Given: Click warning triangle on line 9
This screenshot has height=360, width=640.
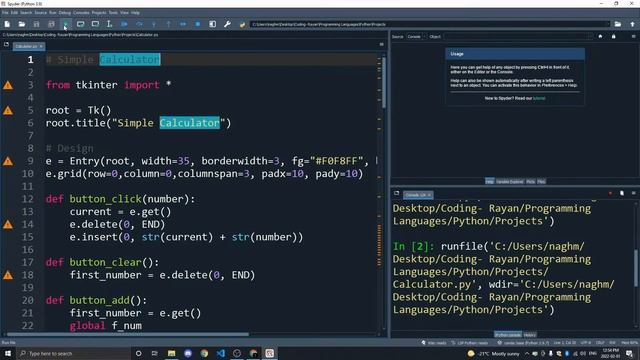Looking at the screenshot, I should point(8,161).
